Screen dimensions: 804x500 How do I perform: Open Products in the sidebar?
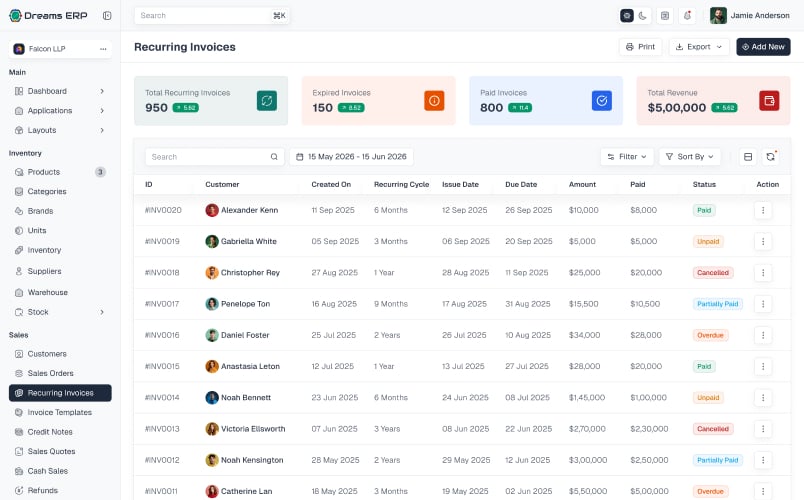[x=60, y=172]
